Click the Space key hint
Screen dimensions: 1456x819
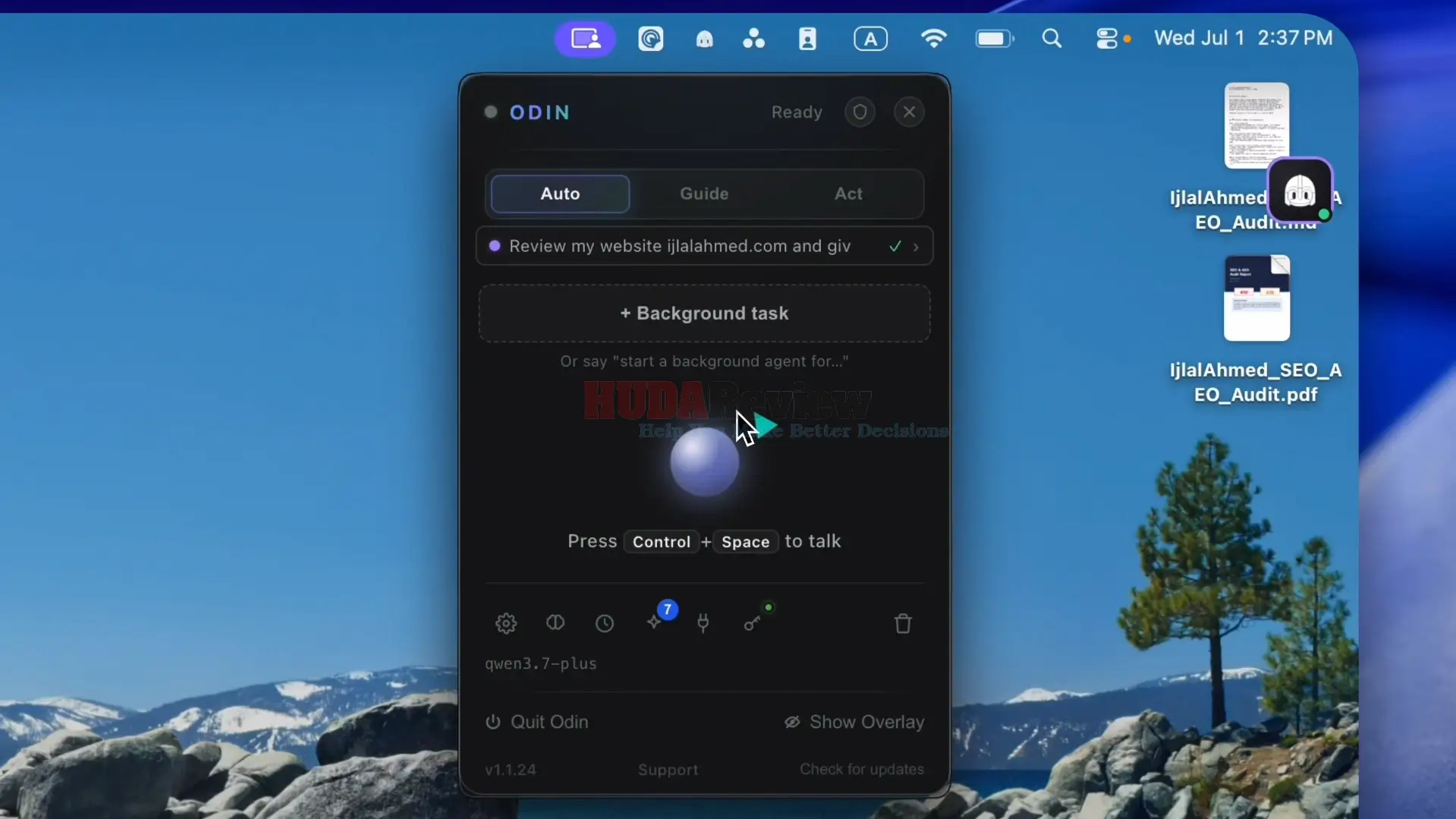745,542
